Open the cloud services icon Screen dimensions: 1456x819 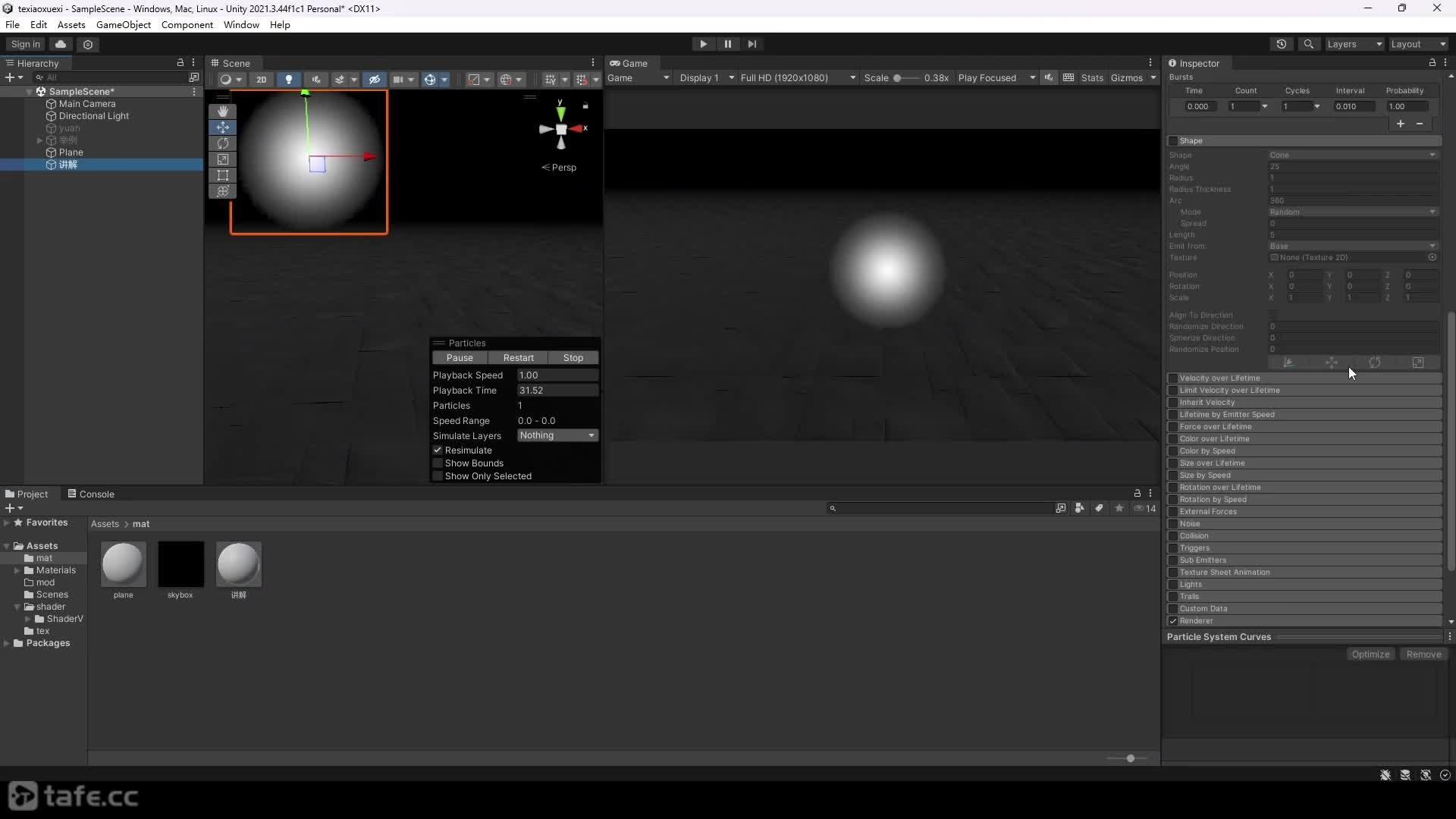[61, 44]
